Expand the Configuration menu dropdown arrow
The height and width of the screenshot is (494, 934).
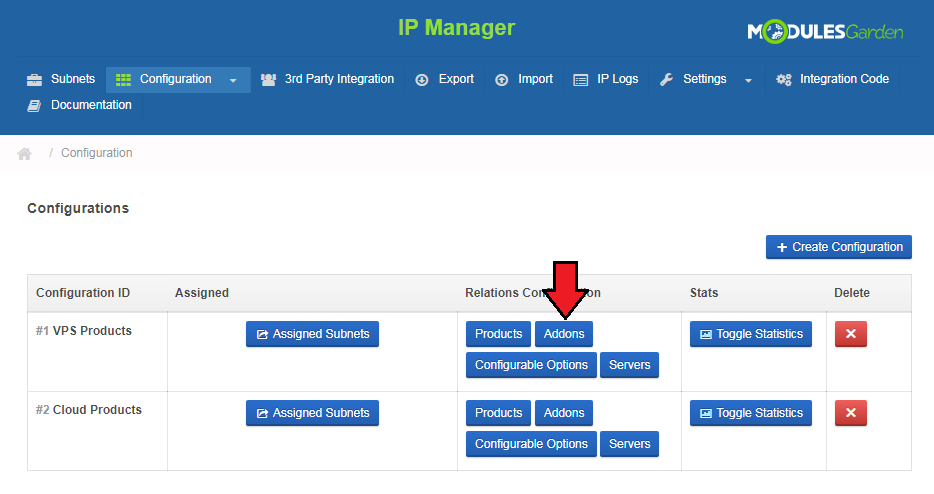point(233,80)
